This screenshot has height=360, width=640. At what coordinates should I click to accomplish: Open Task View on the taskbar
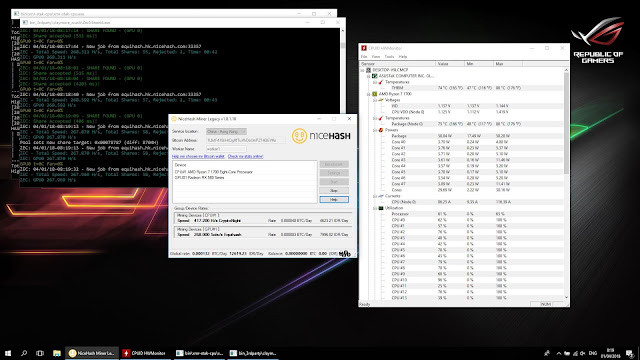pos(40,353)
